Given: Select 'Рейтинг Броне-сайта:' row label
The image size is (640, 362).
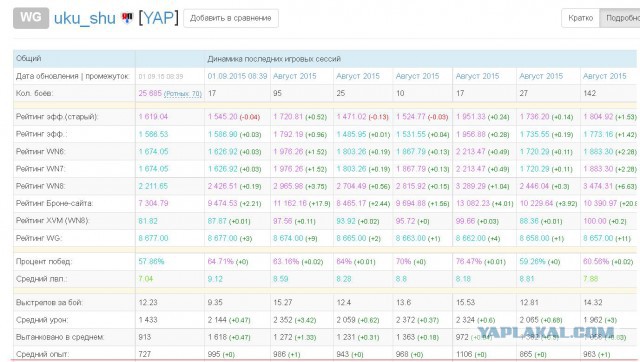Looking at the screenshot, I should (x=54, y=203).
